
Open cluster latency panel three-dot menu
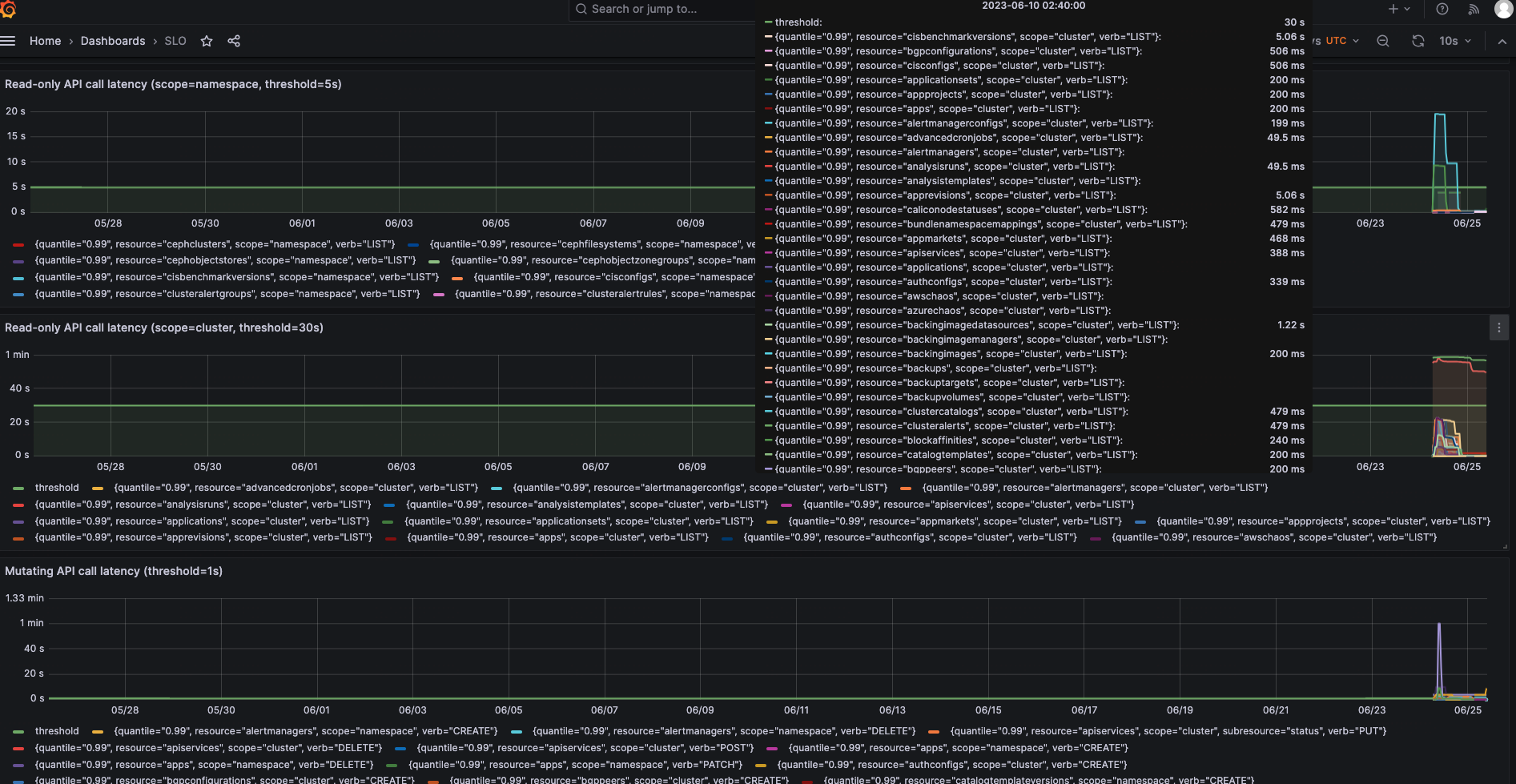(1499, 328)
